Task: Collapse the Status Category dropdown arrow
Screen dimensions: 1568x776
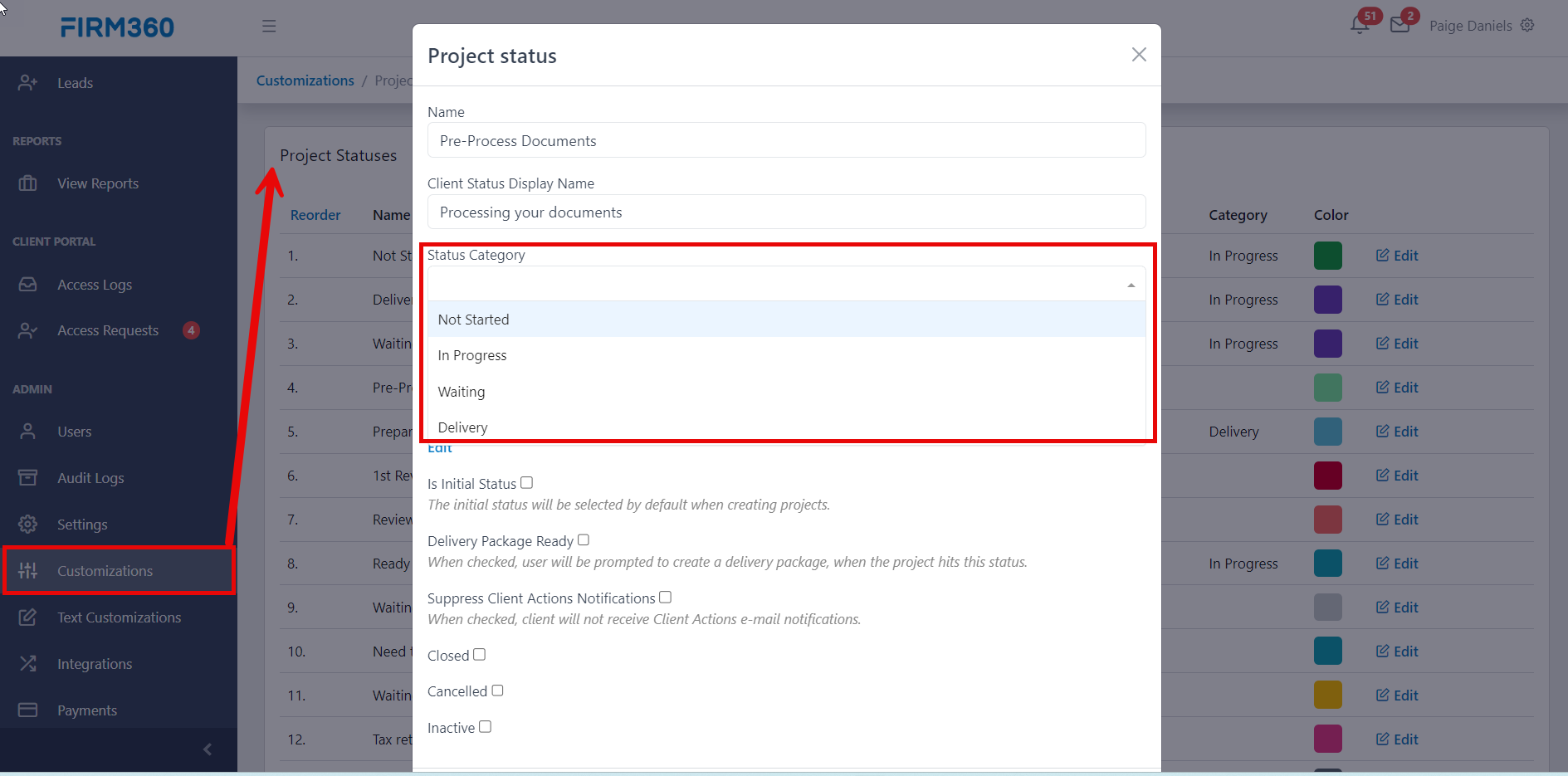Action: click(x=1131, y=285)
